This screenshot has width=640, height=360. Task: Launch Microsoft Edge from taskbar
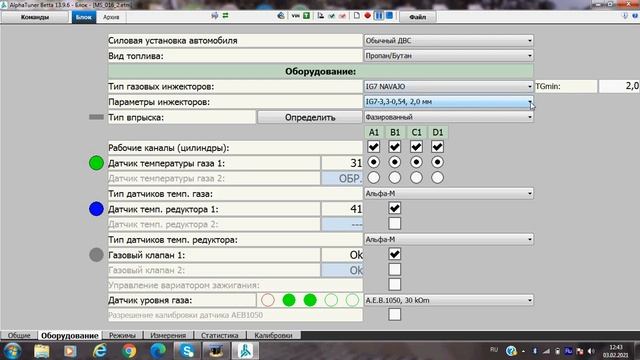158,351
